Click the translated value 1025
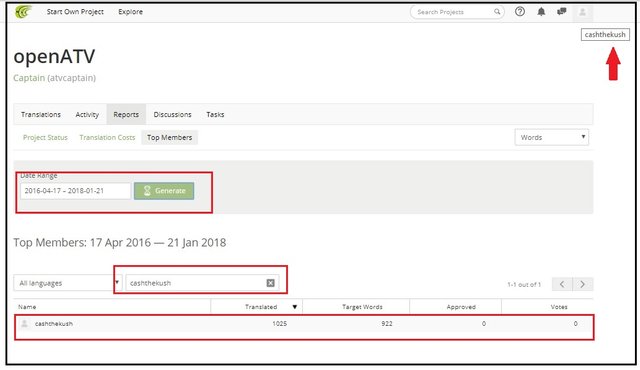The width and height of the screenshot is (640, 370). point(280,323)
